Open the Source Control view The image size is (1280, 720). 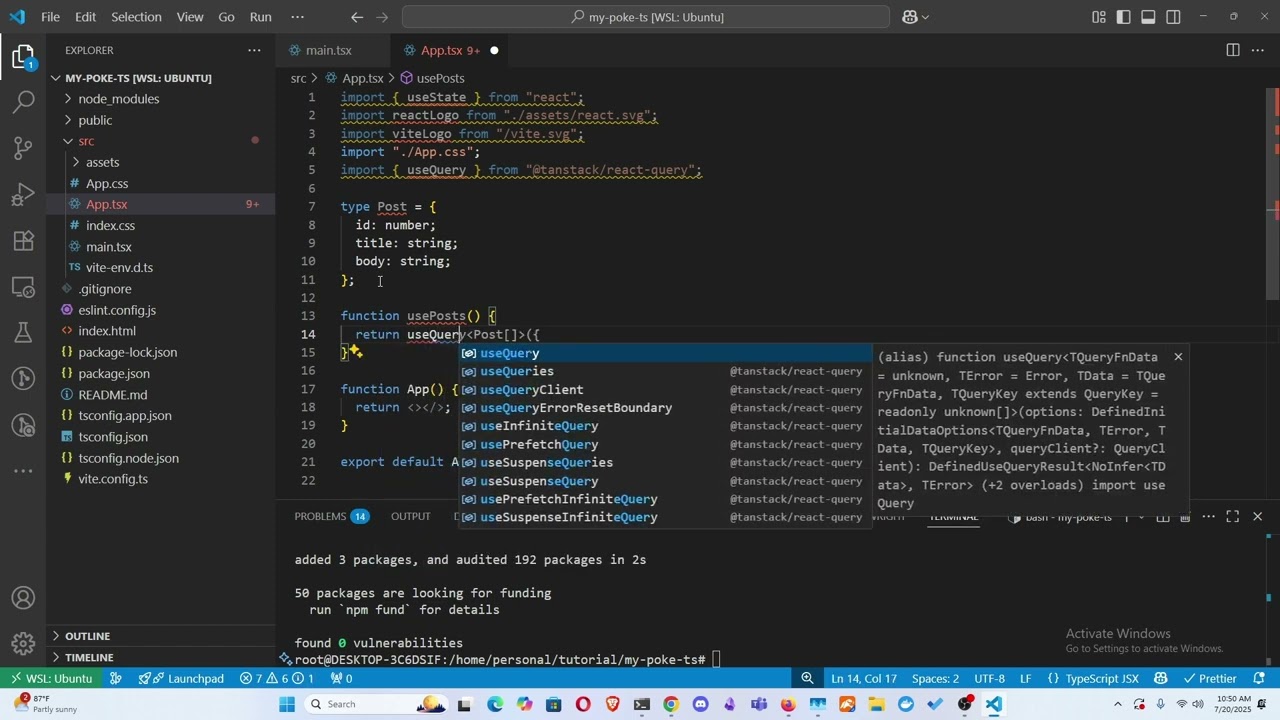coord(23,148)
